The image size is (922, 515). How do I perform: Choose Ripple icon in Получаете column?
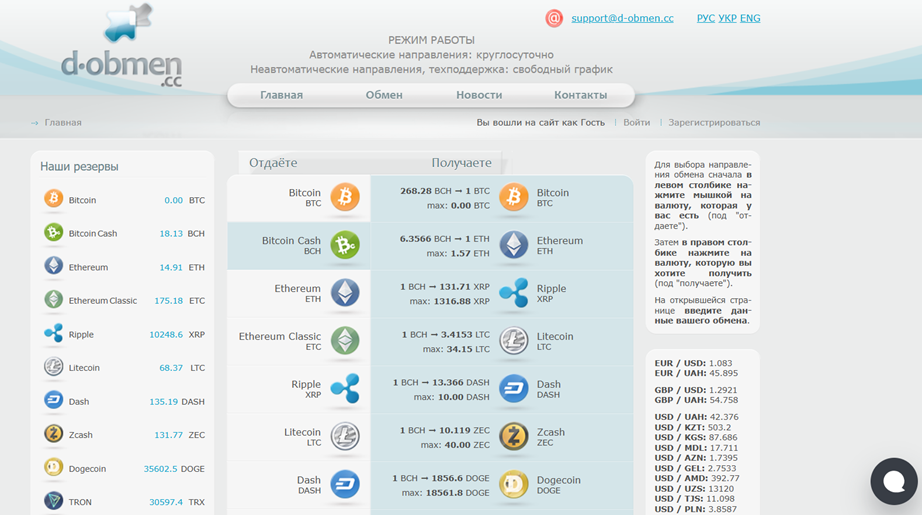[x=514, y=293]
